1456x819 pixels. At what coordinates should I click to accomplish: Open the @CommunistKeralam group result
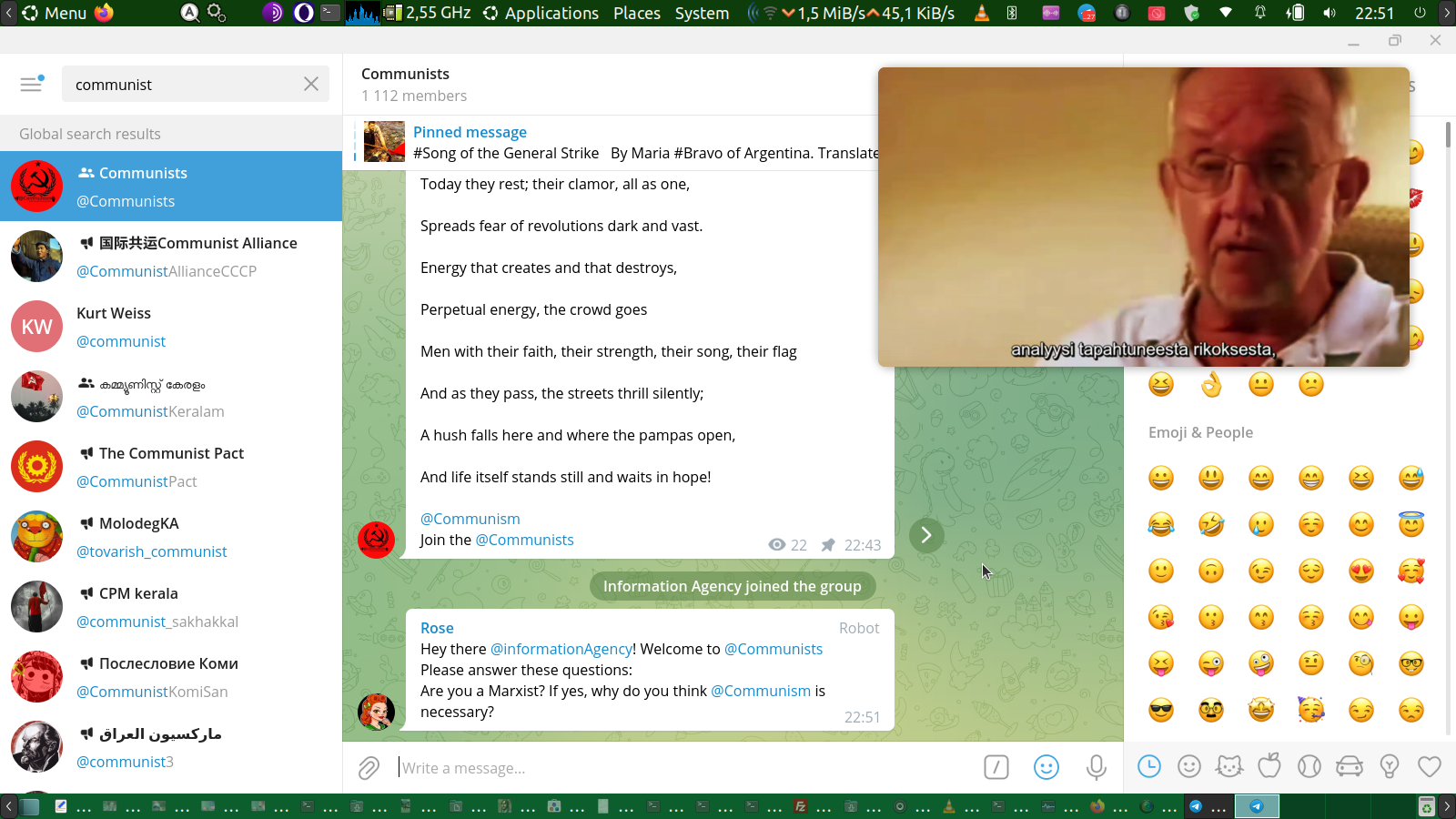pos(171,396)
